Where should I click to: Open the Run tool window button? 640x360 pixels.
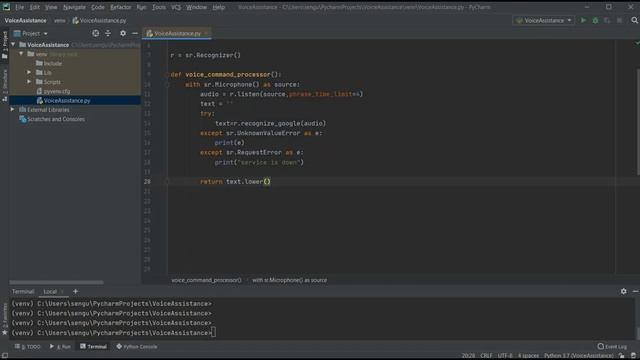pos(60,347)
